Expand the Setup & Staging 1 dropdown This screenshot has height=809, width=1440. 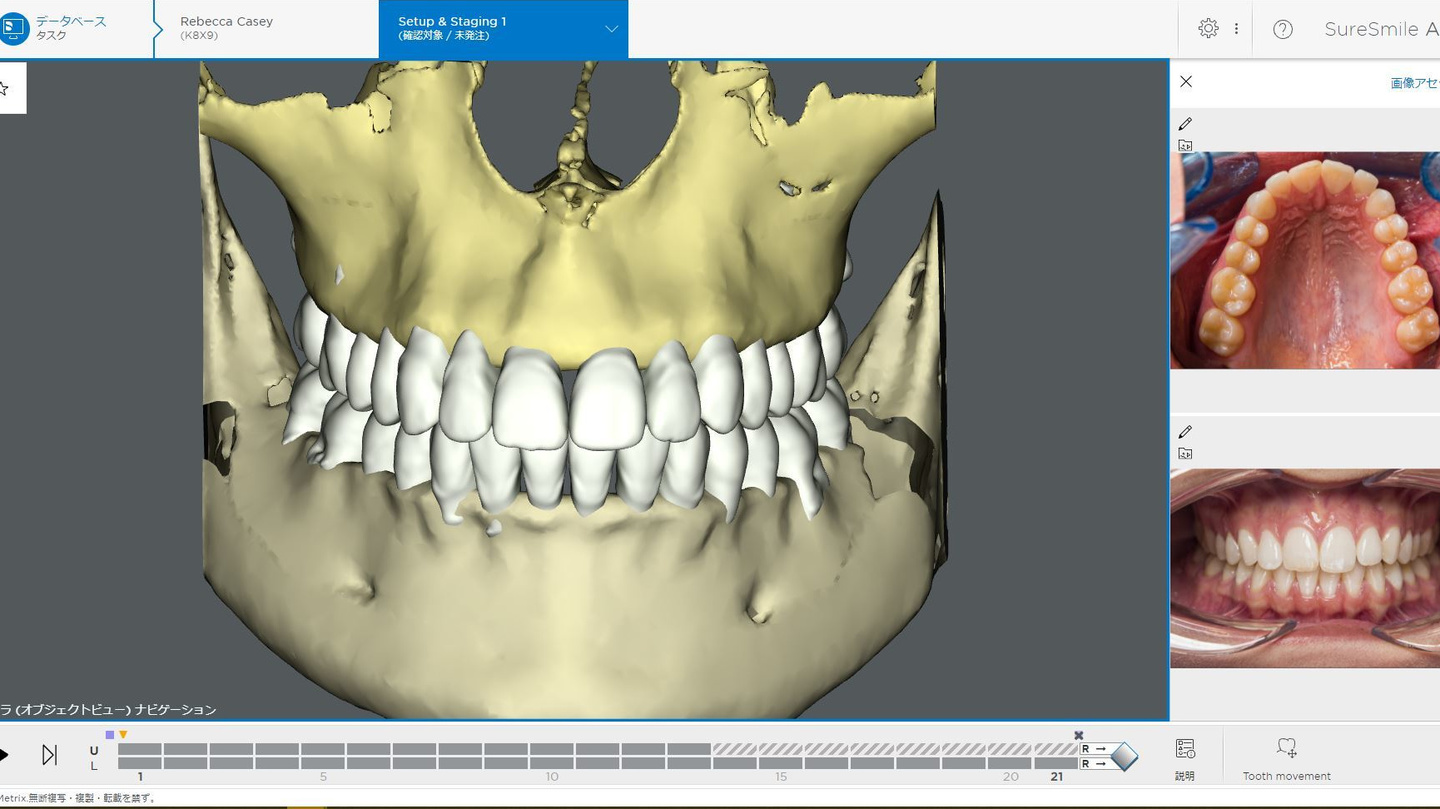coord(611,29)
